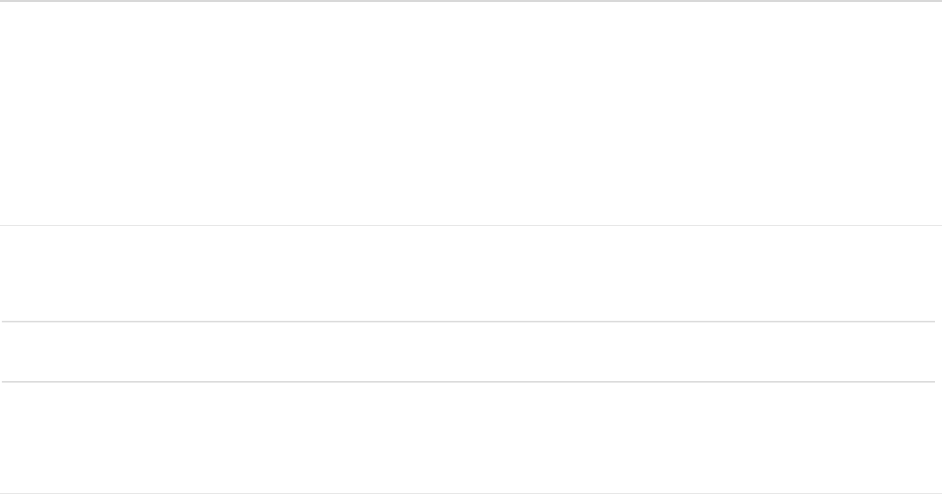Click the right edge of the large top section
This screenshot has width=942, height=494.
(x=936, y=112)
